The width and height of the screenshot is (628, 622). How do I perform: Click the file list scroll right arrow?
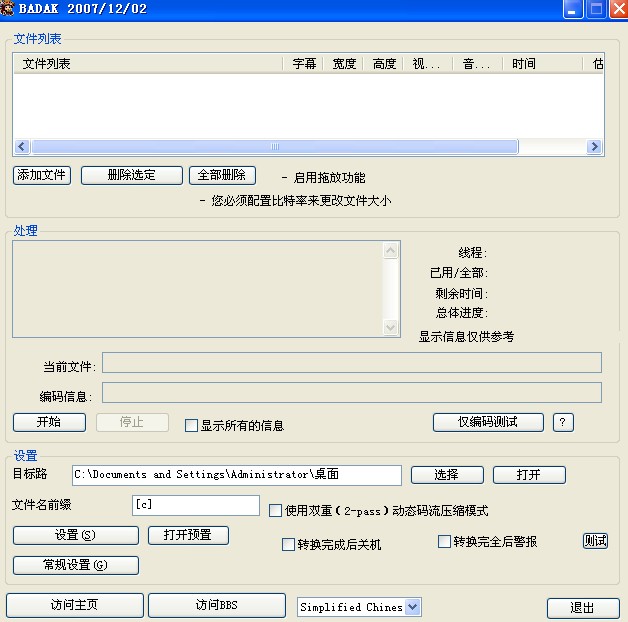[x=594, y=146]
